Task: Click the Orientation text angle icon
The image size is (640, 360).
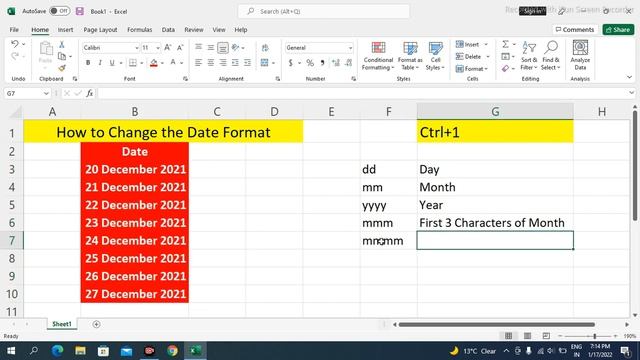Action: (x=236, y=48)
